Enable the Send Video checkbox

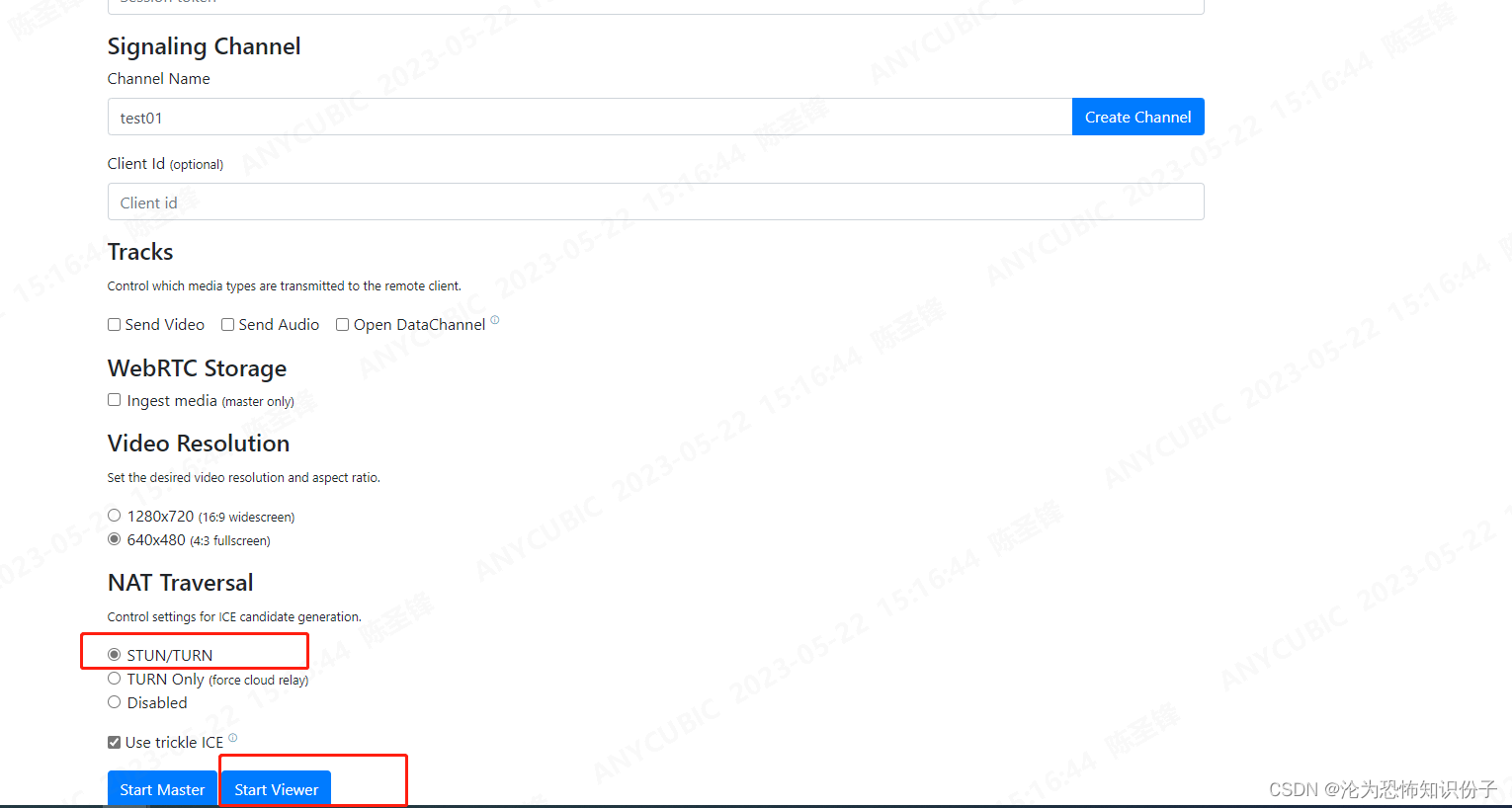[114, 324]
